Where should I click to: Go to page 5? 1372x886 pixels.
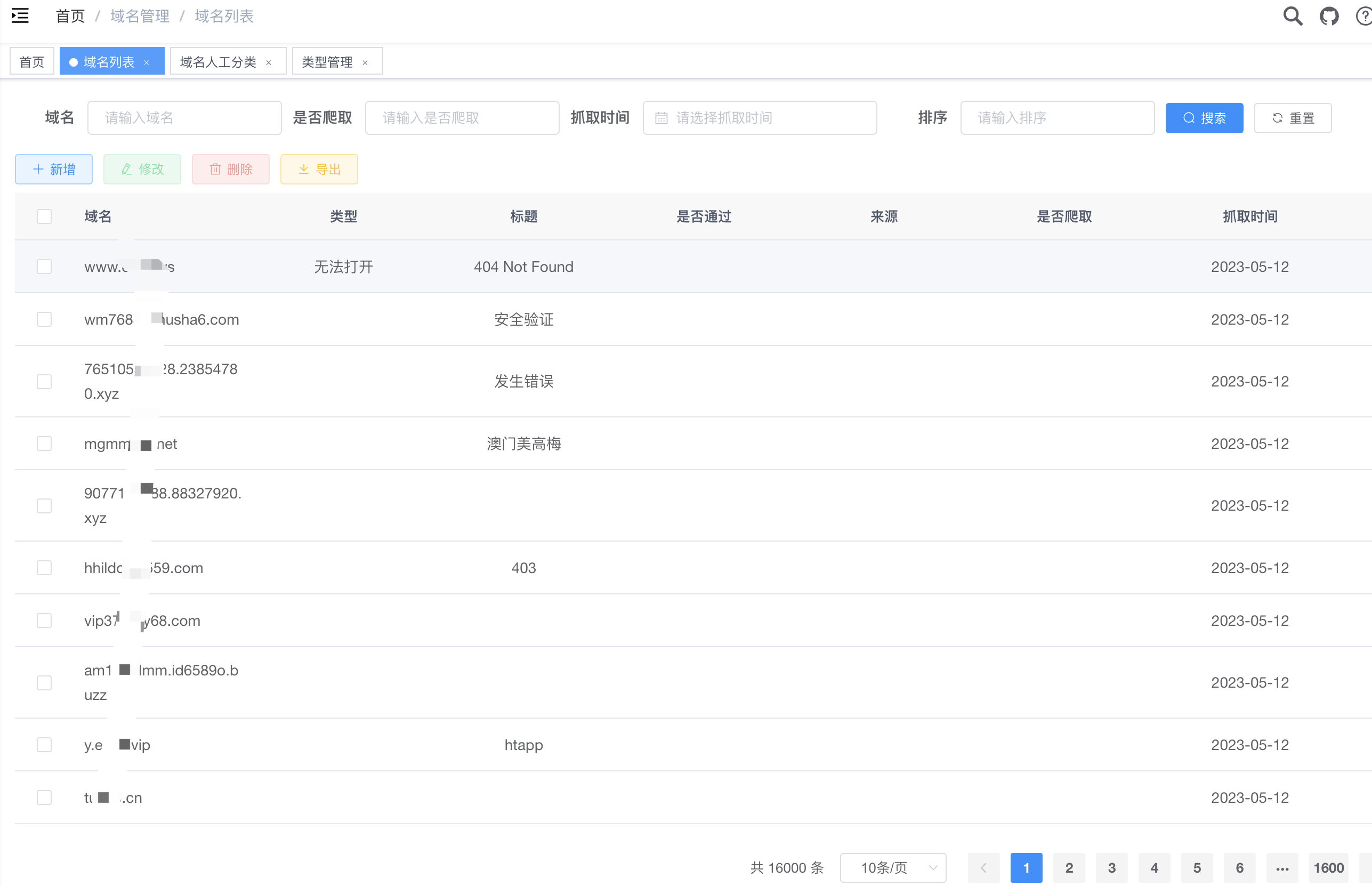click(1197, 867)
